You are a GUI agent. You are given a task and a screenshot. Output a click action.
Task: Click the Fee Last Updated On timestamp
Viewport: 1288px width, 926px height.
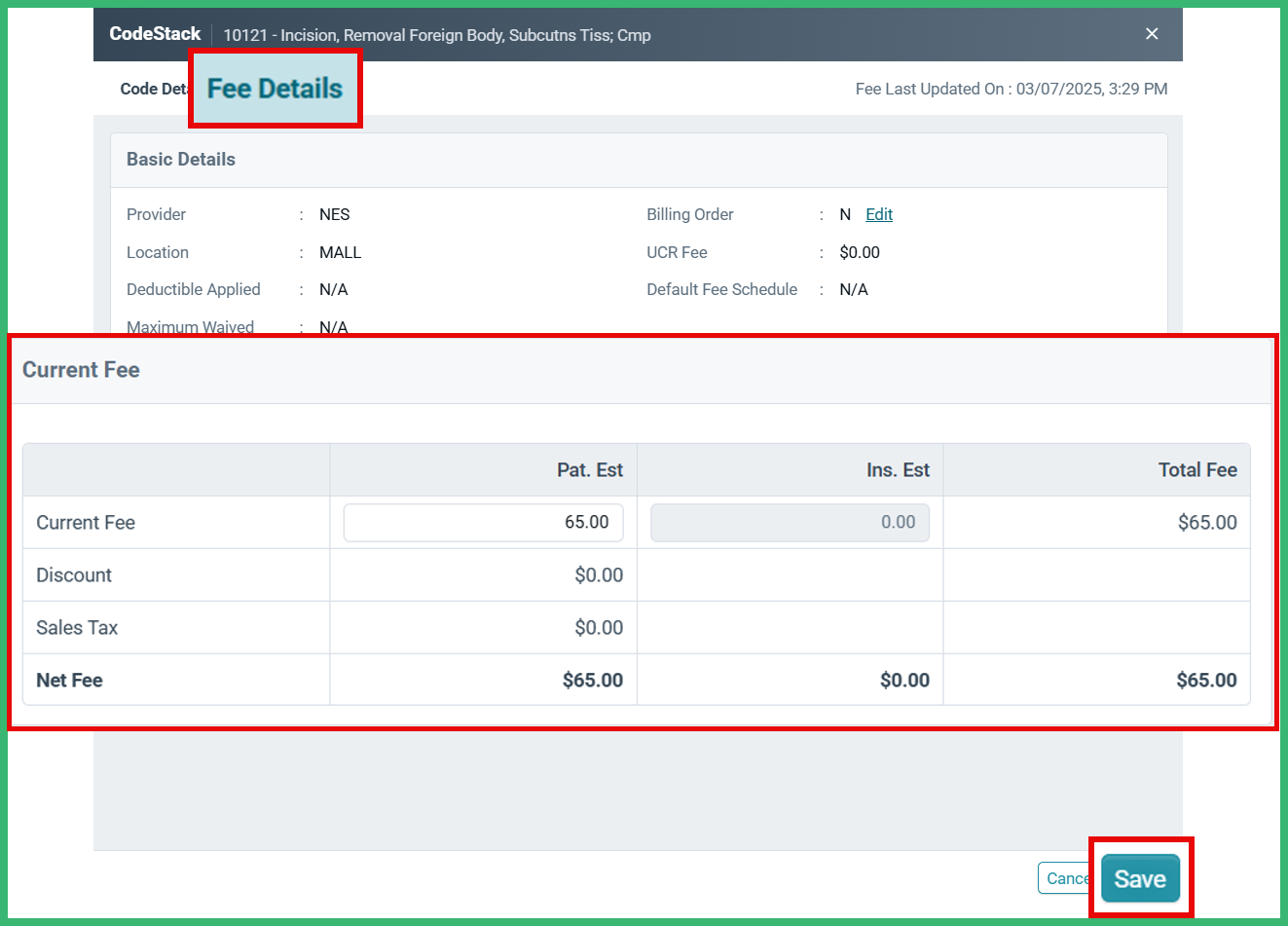[1011, 89]
